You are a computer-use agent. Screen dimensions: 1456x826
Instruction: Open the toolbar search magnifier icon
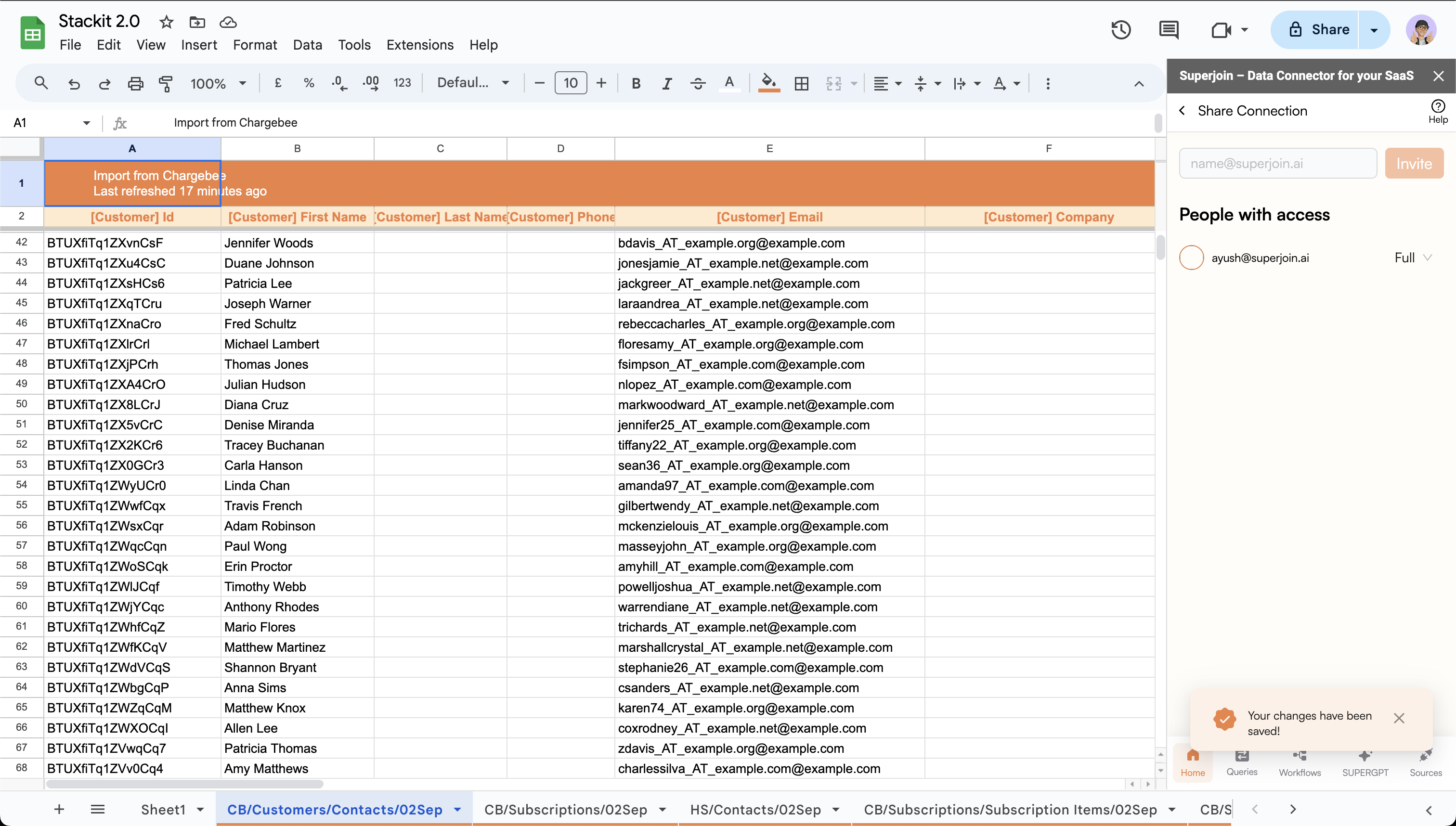pyautogui.click(x=41, y=83)
